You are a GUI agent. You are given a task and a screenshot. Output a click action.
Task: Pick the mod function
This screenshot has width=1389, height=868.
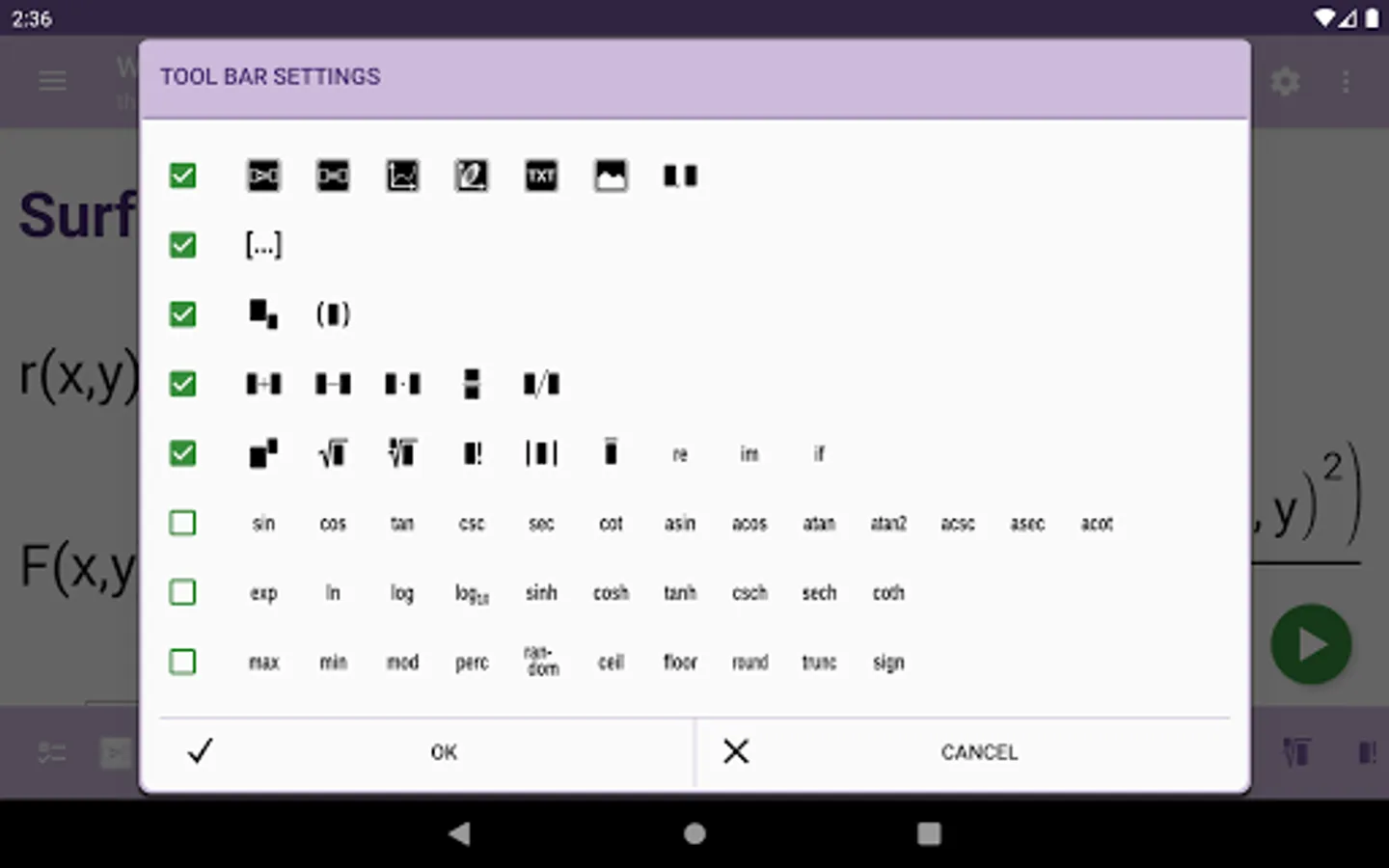[402, 662]
